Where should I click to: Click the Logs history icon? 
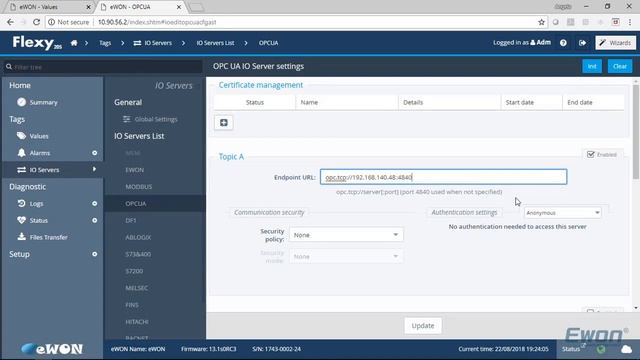[22, 203]
